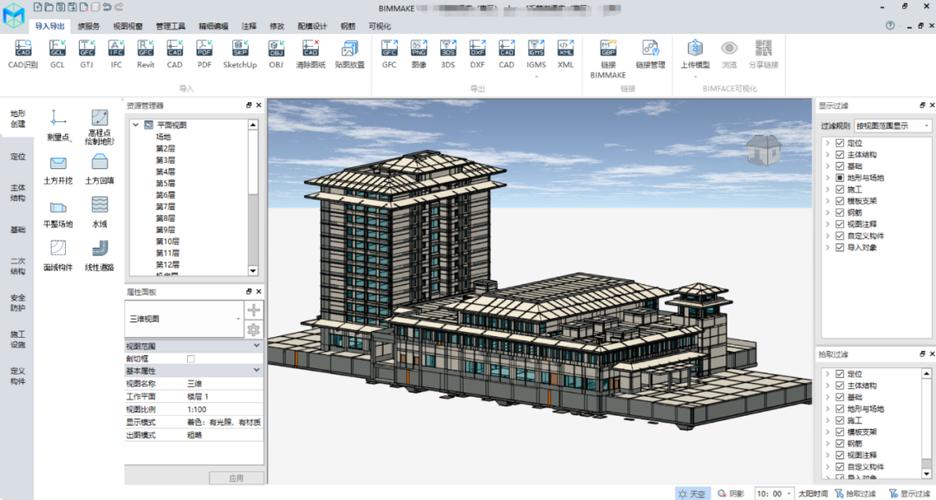
Task: Uncheck 主体结构 in 显示过滤 panel
Action: pos(840,155)
